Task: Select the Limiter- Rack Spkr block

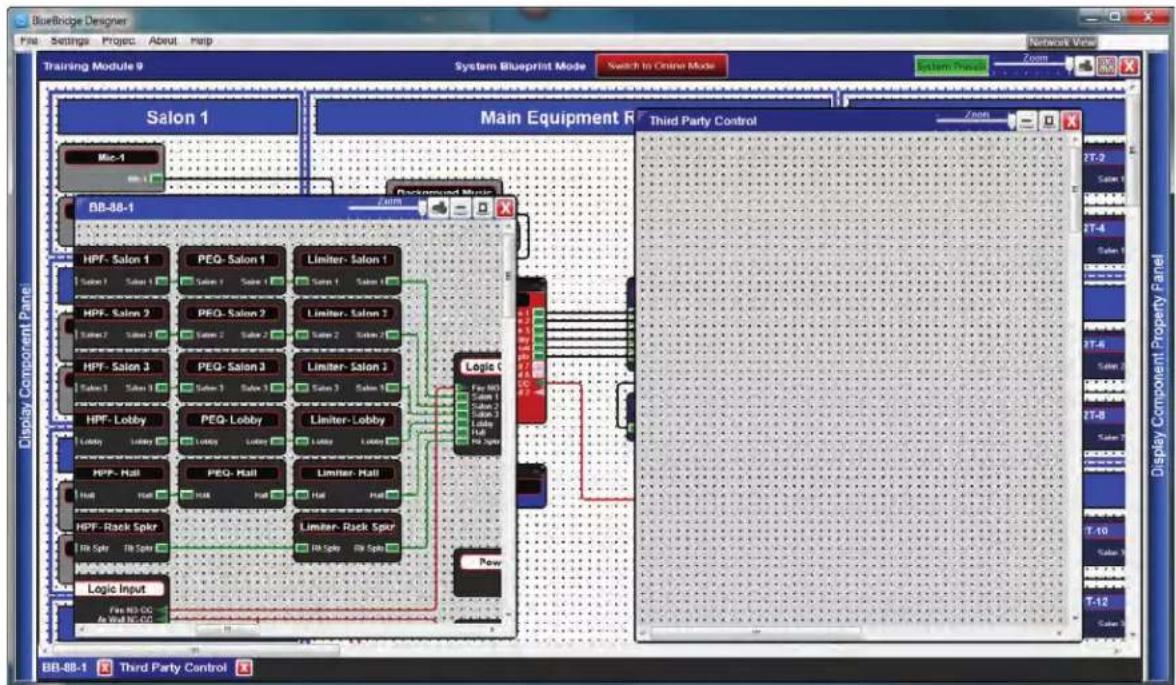Action: pos(346,537)
